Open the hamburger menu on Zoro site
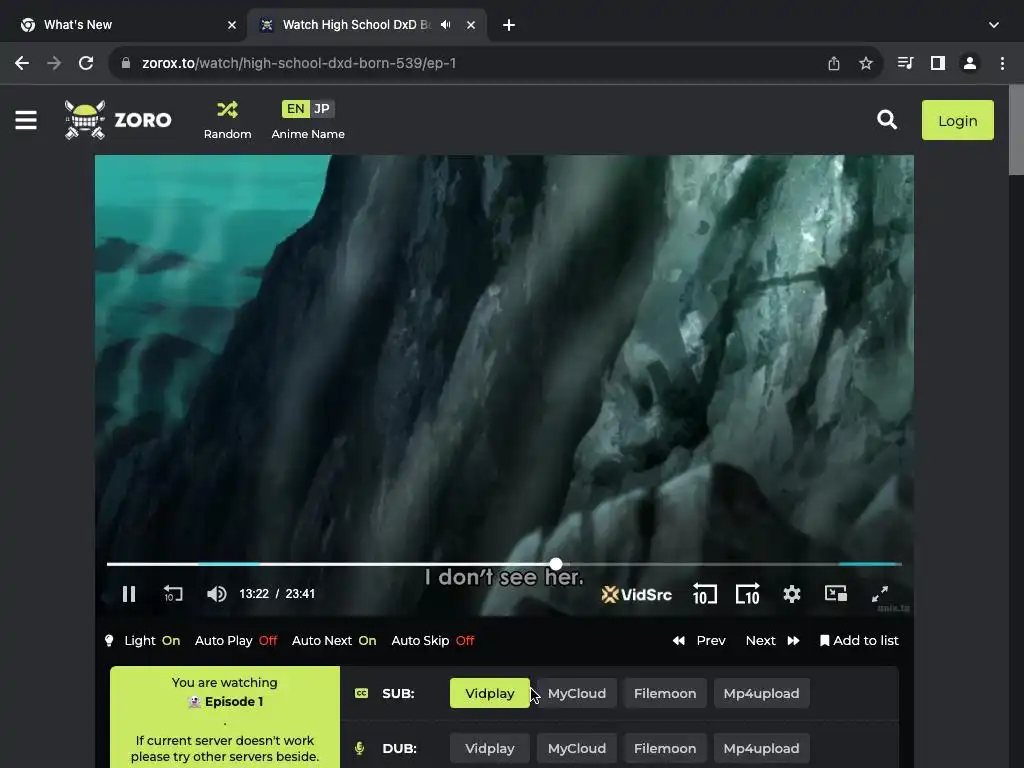The image size is (1024, 768). coord(26,120)
